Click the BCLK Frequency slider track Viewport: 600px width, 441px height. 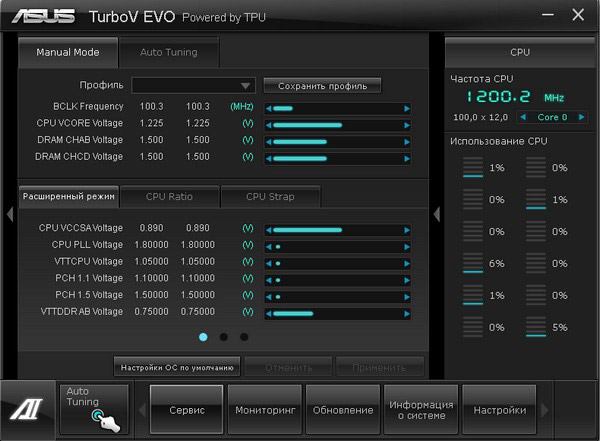338,109
